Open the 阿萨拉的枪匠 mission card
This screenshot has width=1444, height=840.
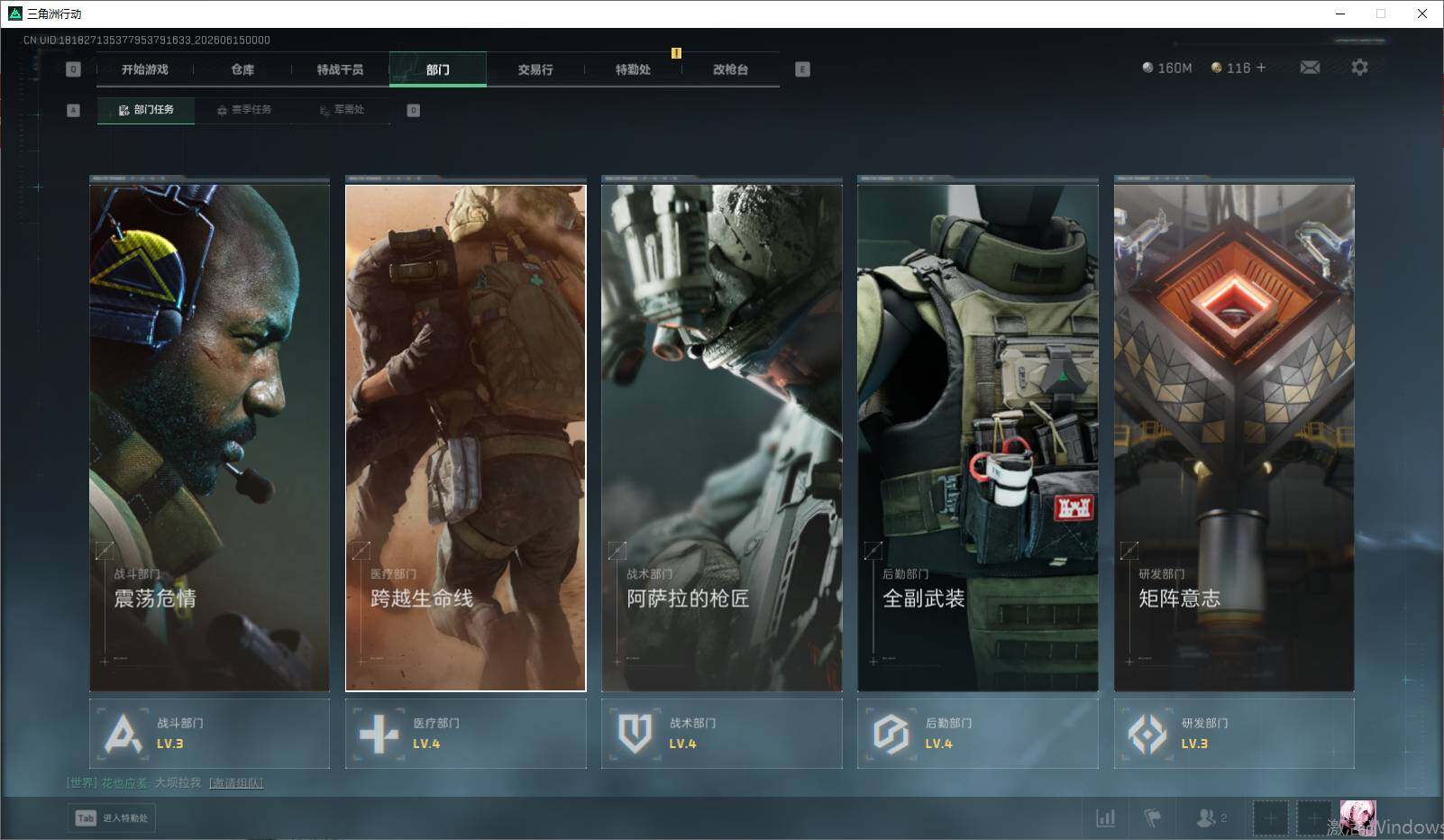pyautogui.click(x=722, y=438)
